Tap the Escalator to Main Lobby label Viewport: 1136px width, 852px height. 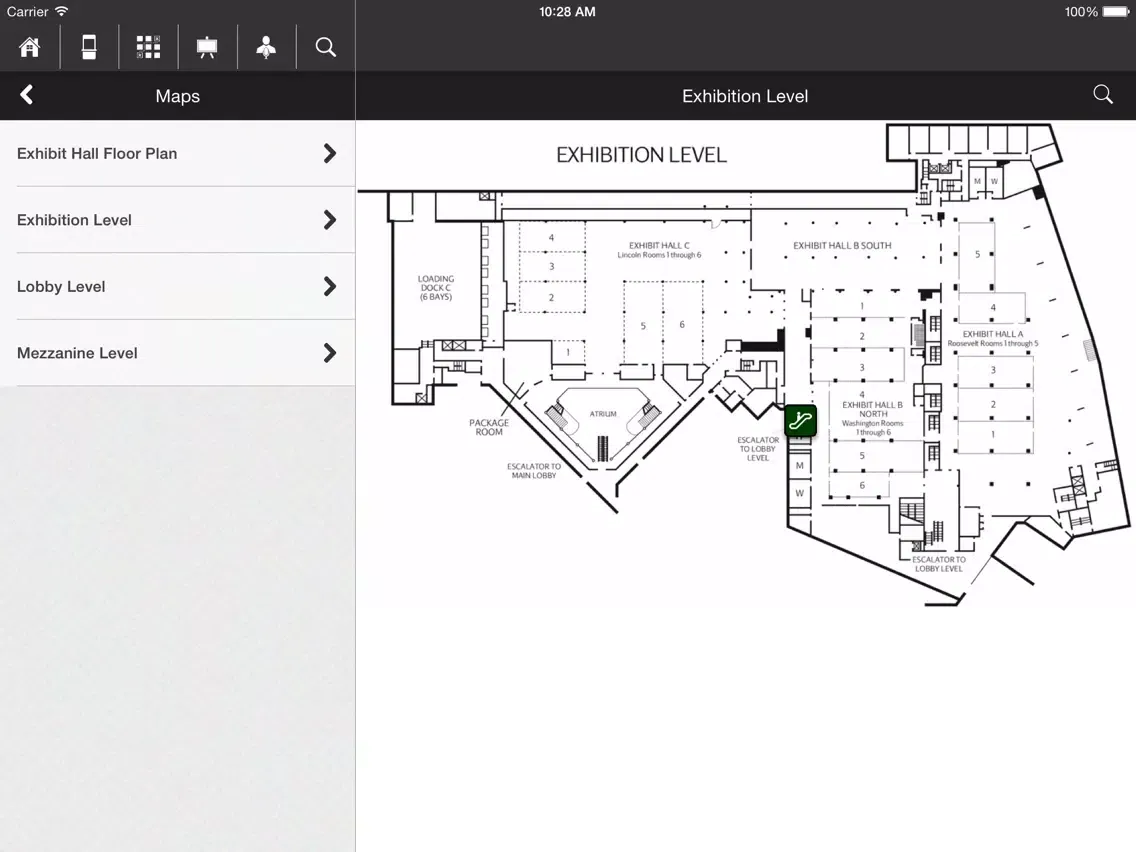pyautogui.click(x=534, y=471)
